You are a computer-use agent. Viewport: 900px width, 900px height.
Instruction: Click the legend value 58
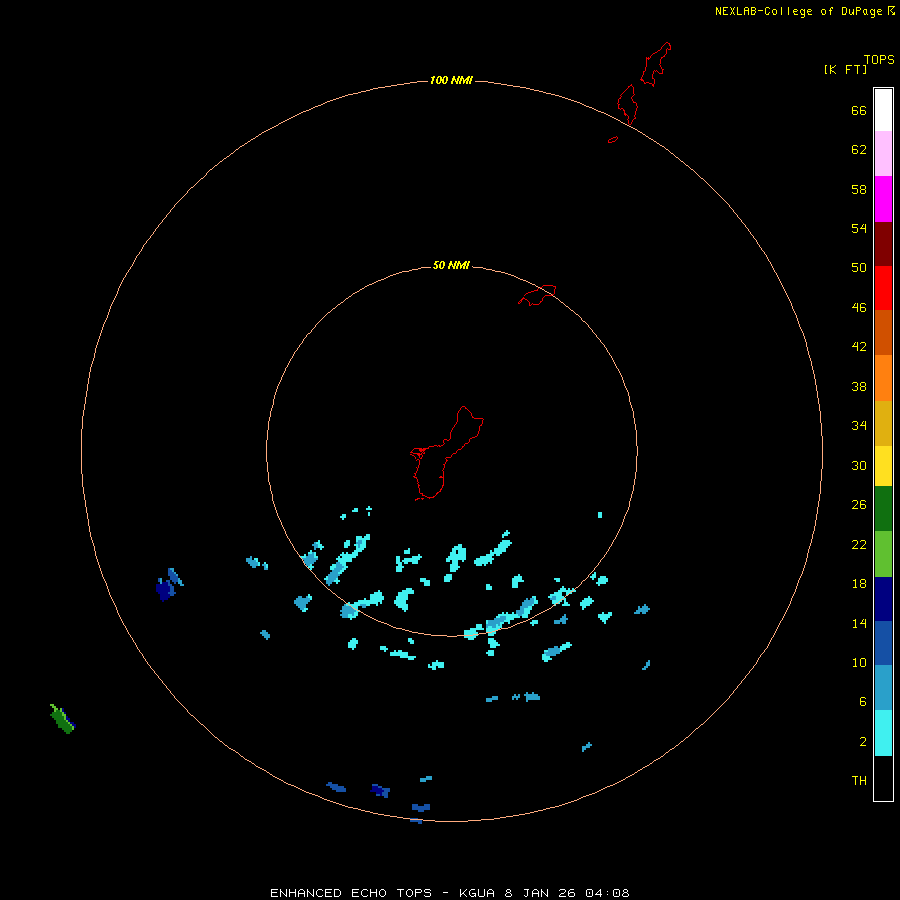[x=859, y=189]
